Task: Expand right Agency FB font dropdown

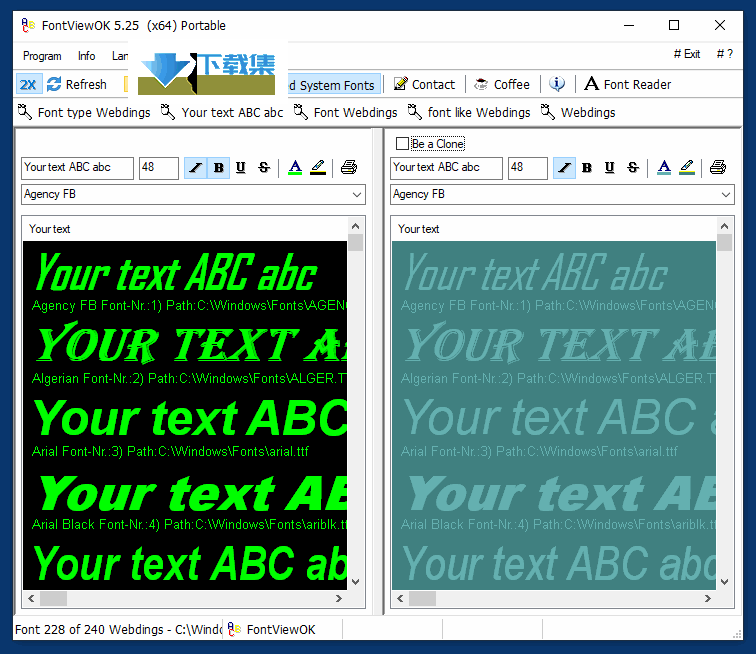Action: coord(725,195)
